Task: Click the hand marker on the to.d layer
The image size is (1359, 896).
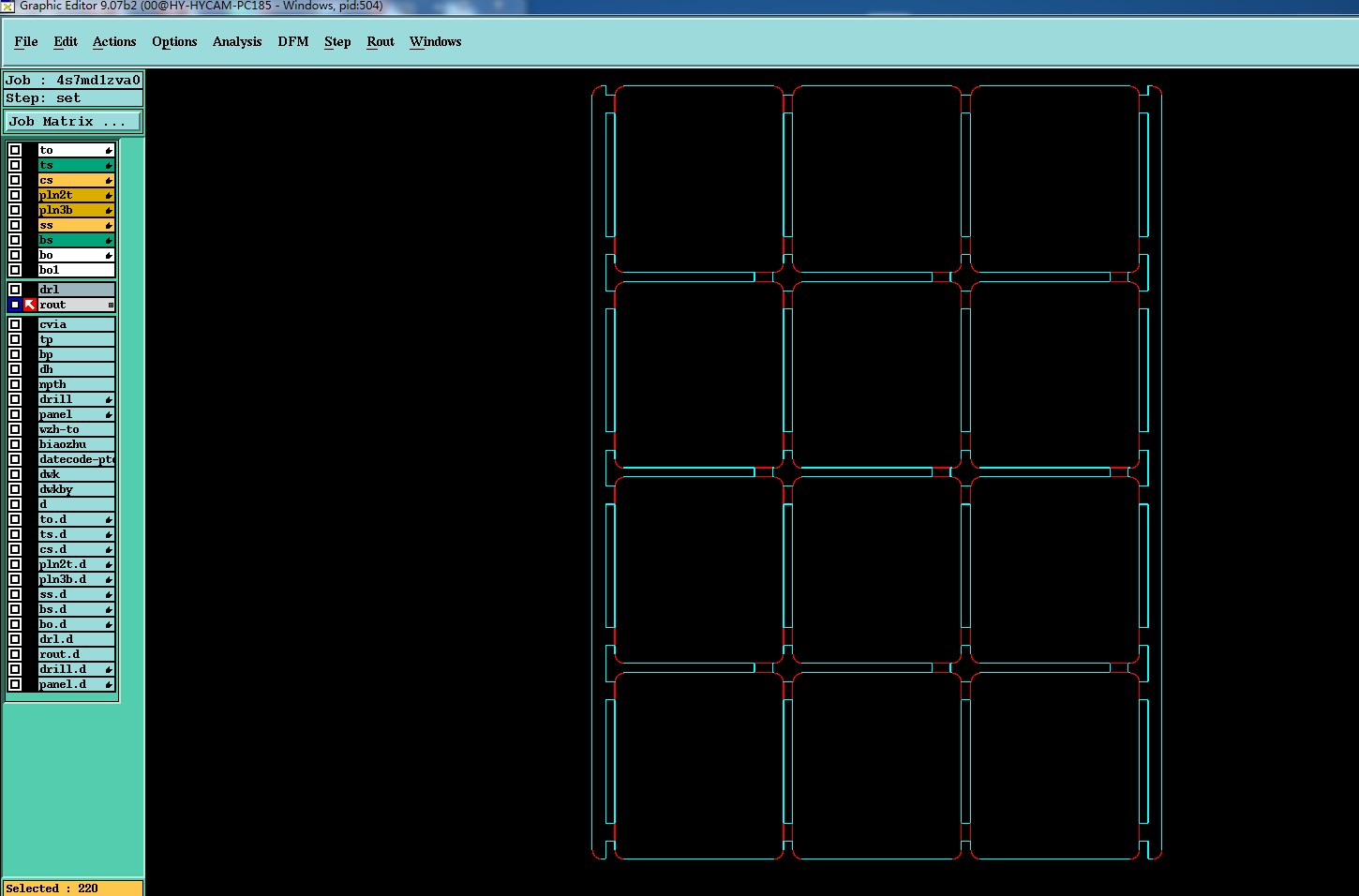Action: pyautogui.click(x=109, y=520)
